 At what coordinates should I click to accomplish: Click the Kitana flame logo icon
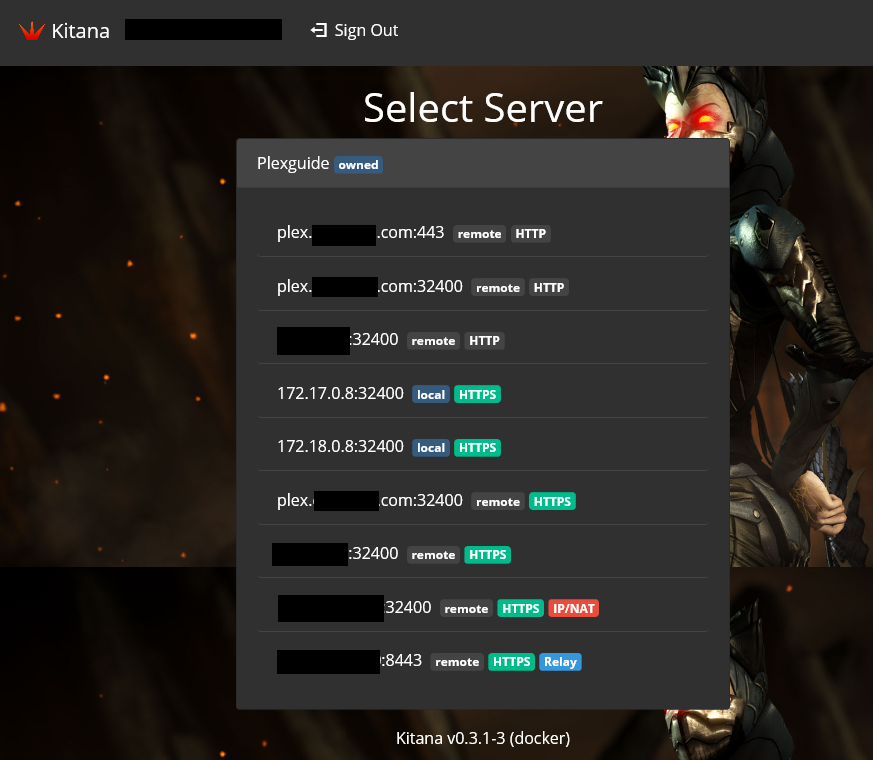point(32,31)
